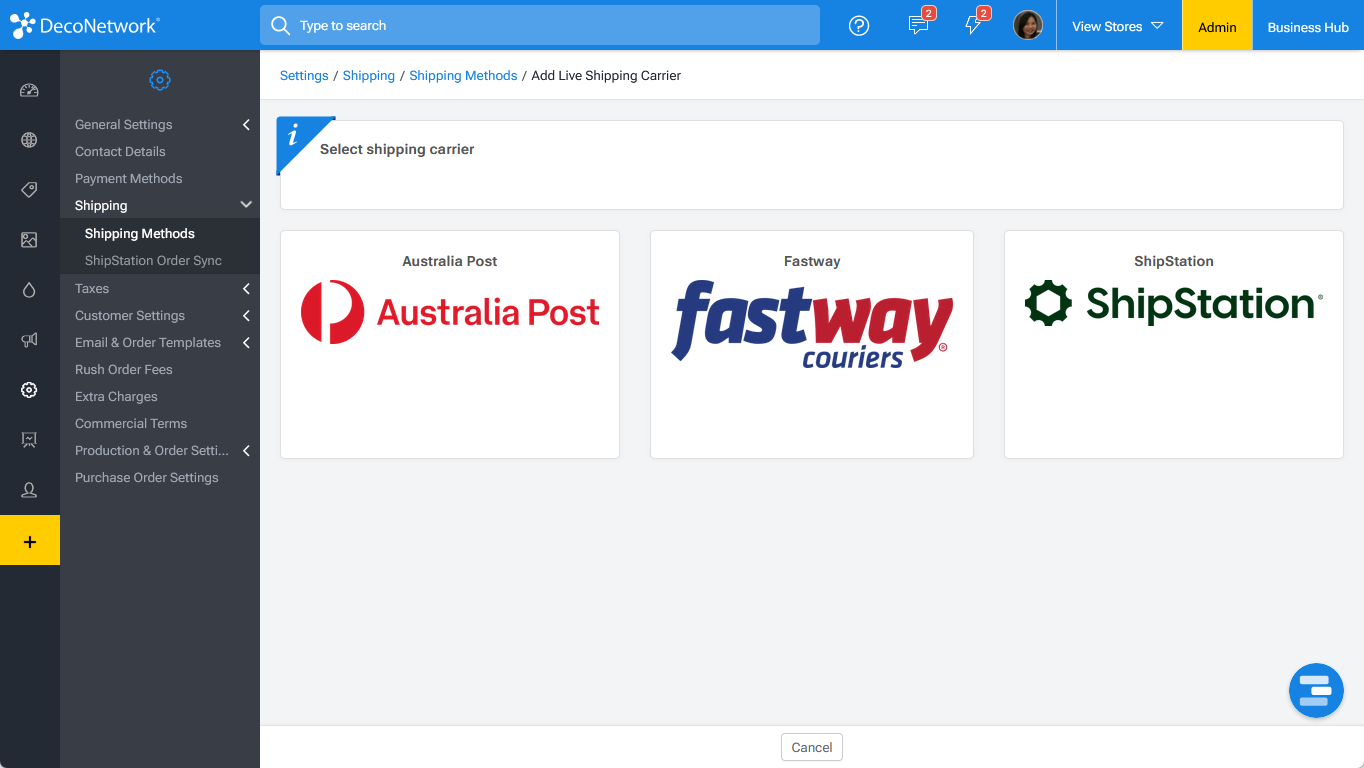1364x768 pixels.
Task: Expand the Customer Settings chevron
Action: pyautogui.click(x=246, y=316)
